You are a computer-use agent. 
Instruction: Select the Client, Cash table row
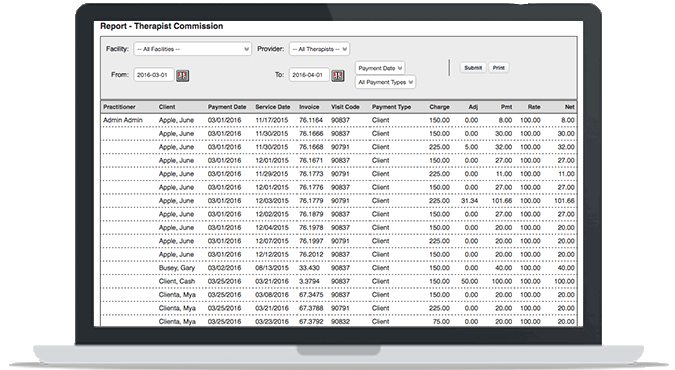(x=339, y=281)
